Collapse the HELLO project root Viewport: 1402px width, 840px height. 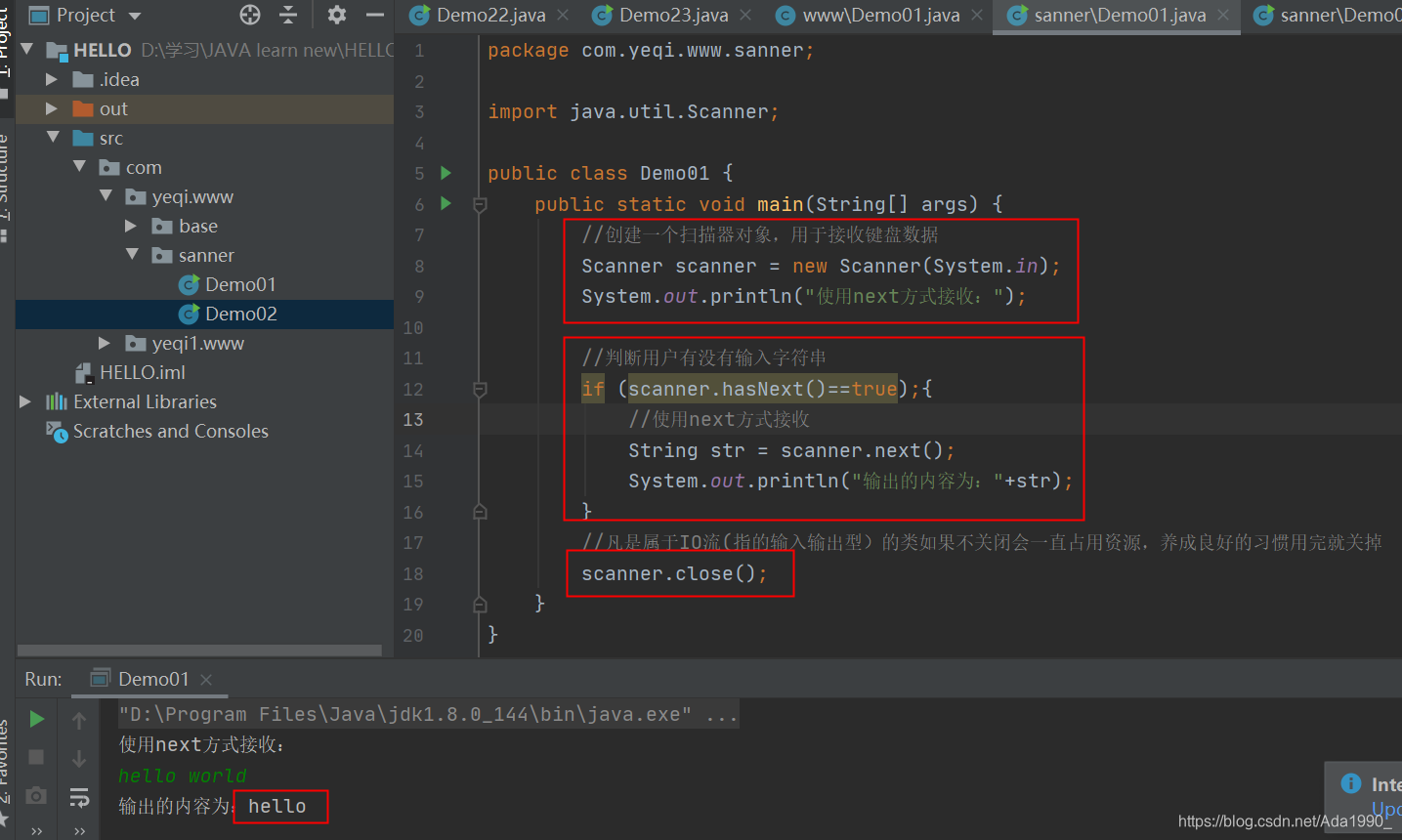click(x=26, y=49)
